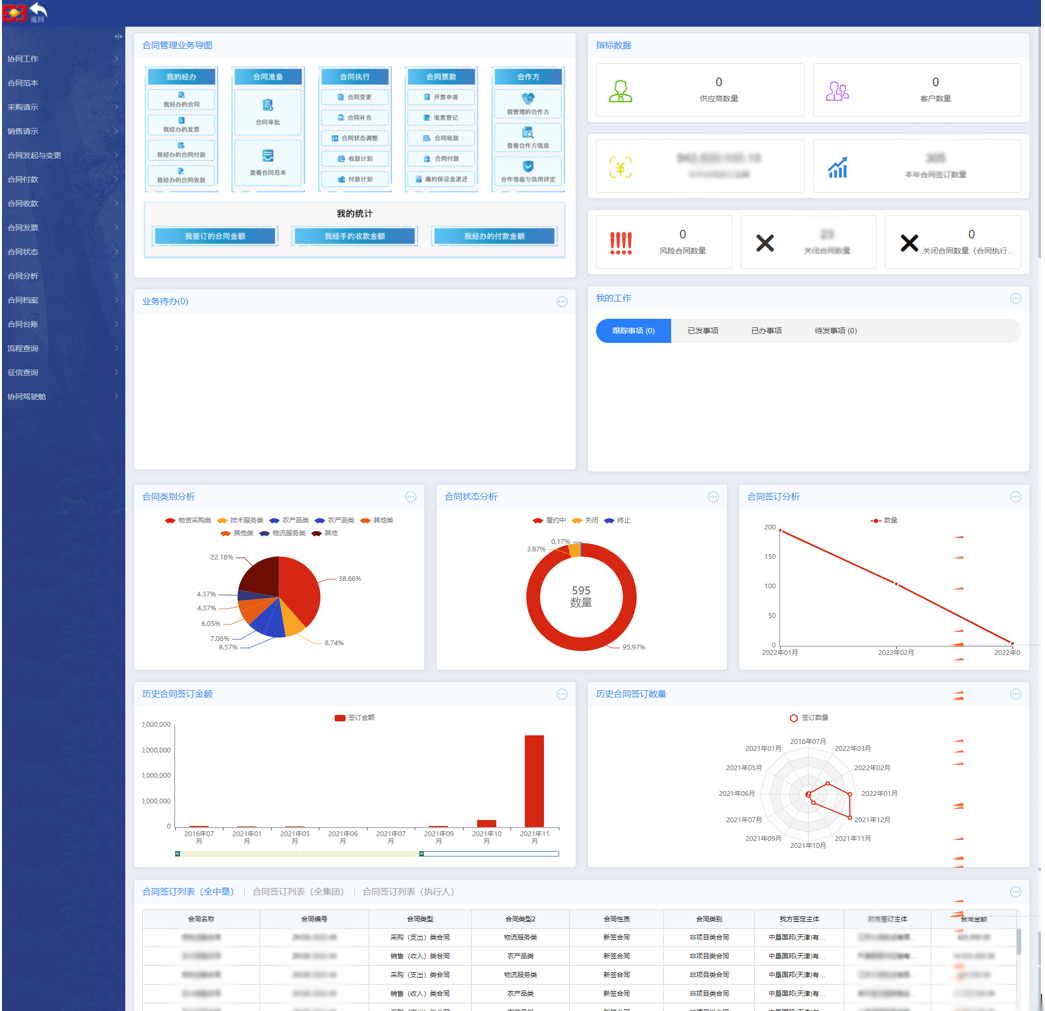Screen dimensions: 1045x1011
Task: Click 查看合作方信息 search document icon
Action: tap(528, 133)
